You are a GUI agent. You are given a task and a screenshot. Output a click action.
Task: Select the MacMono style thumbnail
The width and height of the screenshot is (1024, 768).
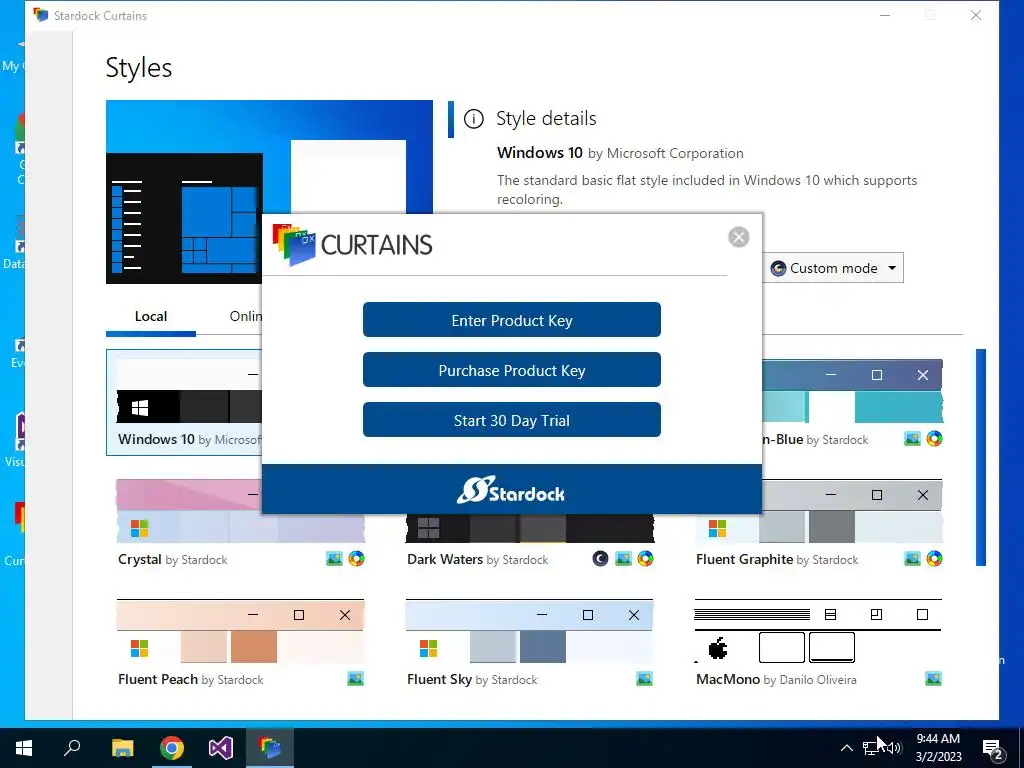[x=818, y=632]
